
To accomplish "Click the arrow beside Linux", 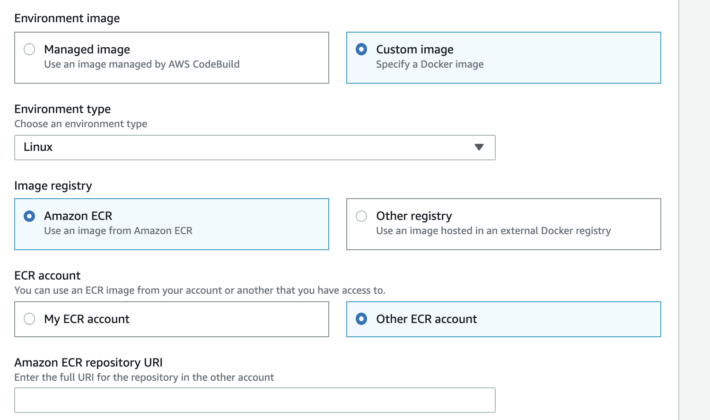I will pyautogui.click(x=478, y=147).
